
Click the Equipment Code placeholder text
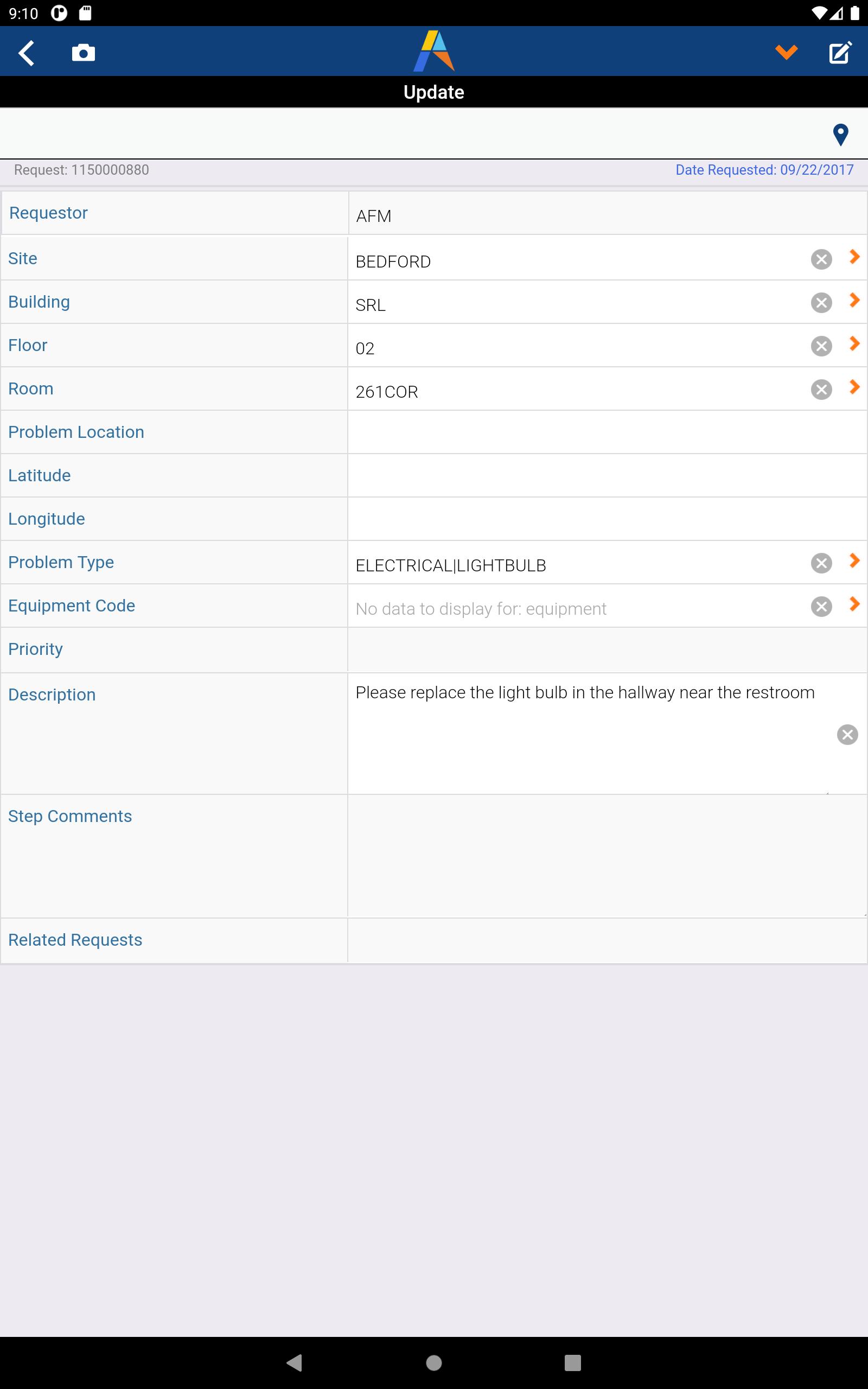[481, 609]
